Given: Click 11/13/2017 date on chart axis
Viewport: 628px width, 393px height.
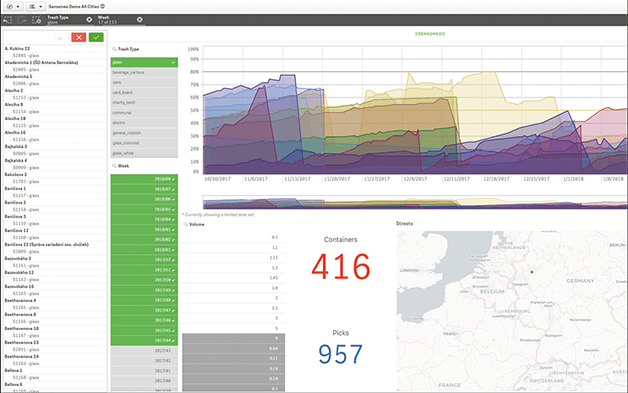Looking at the screenshot, I should tap(297, 179).
